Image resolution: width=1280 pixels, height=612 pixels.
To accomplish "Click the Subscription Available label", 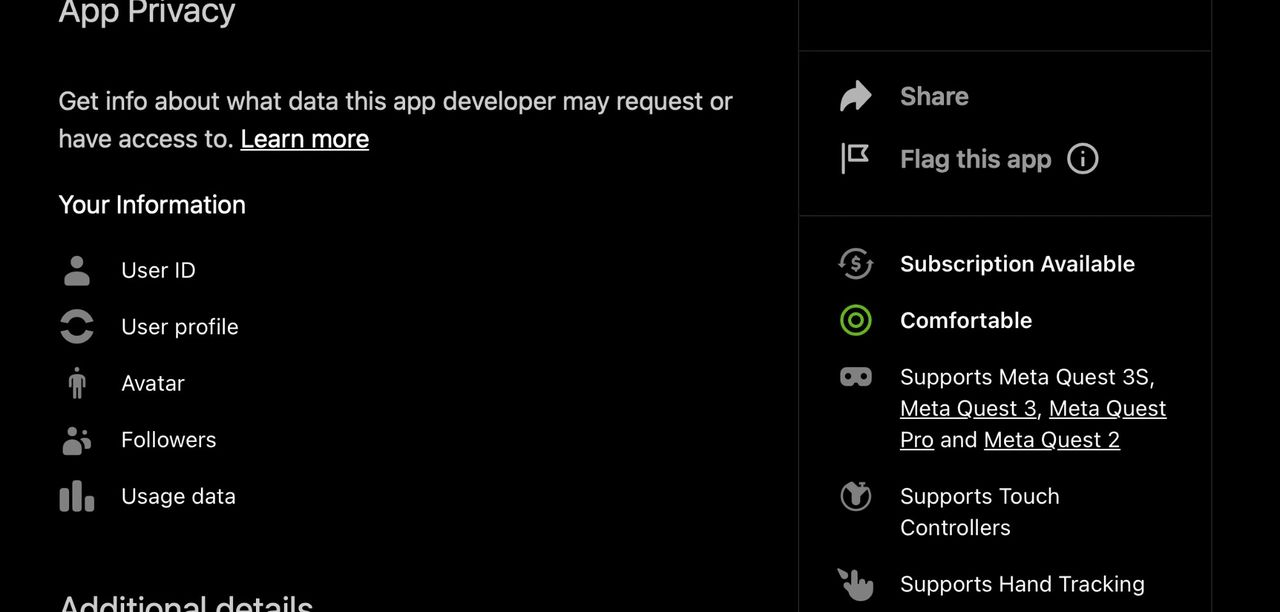I will (1017, 264).
